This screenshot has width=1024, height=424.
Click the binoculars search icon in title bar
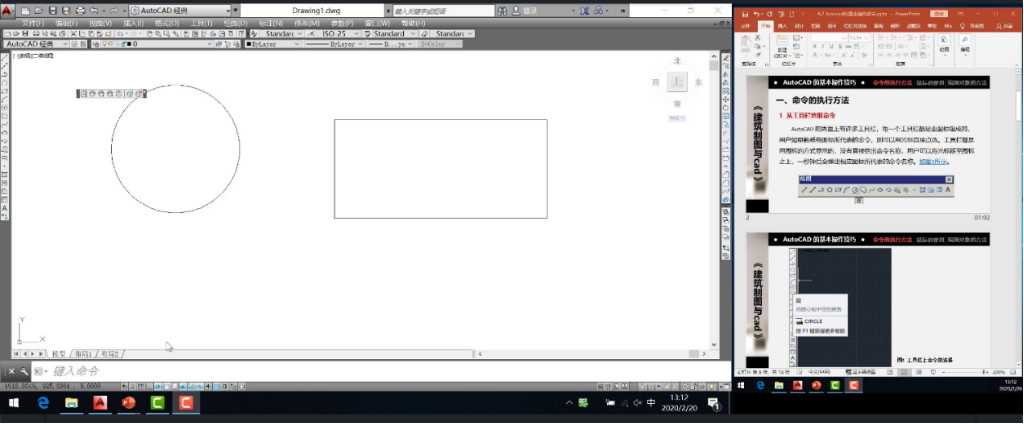pyautogui.click(x=503, y=10)
